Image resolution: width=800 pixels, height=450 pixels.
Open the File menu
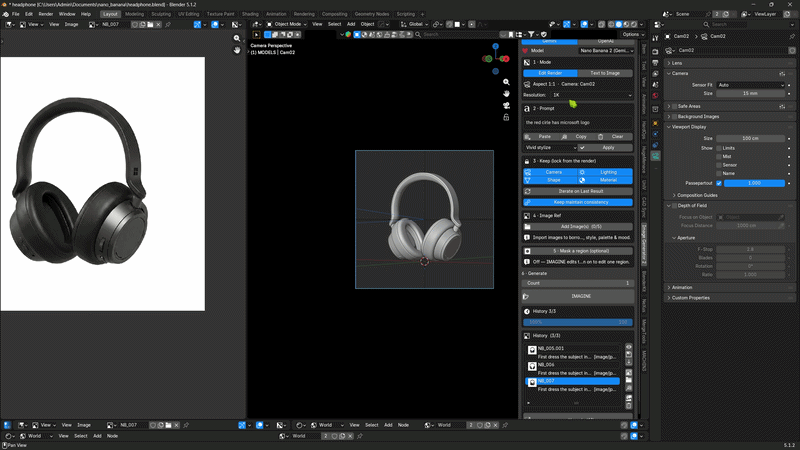pos(16,14)
